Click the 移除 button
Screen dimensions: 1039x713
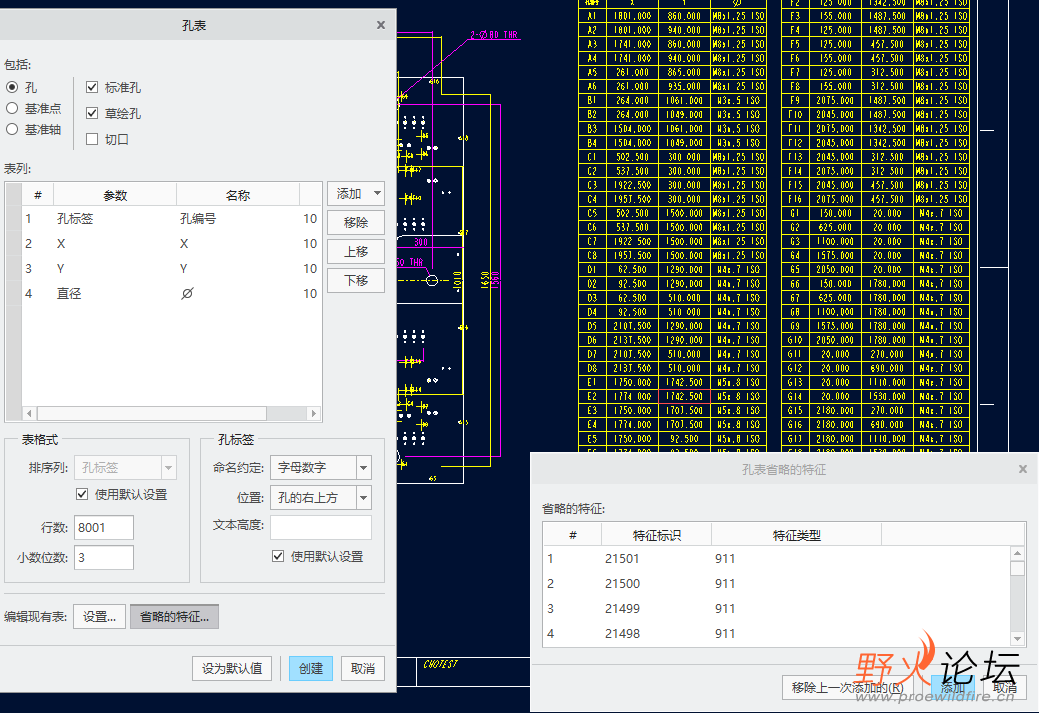pyautogui.click(x=356, y=223)
